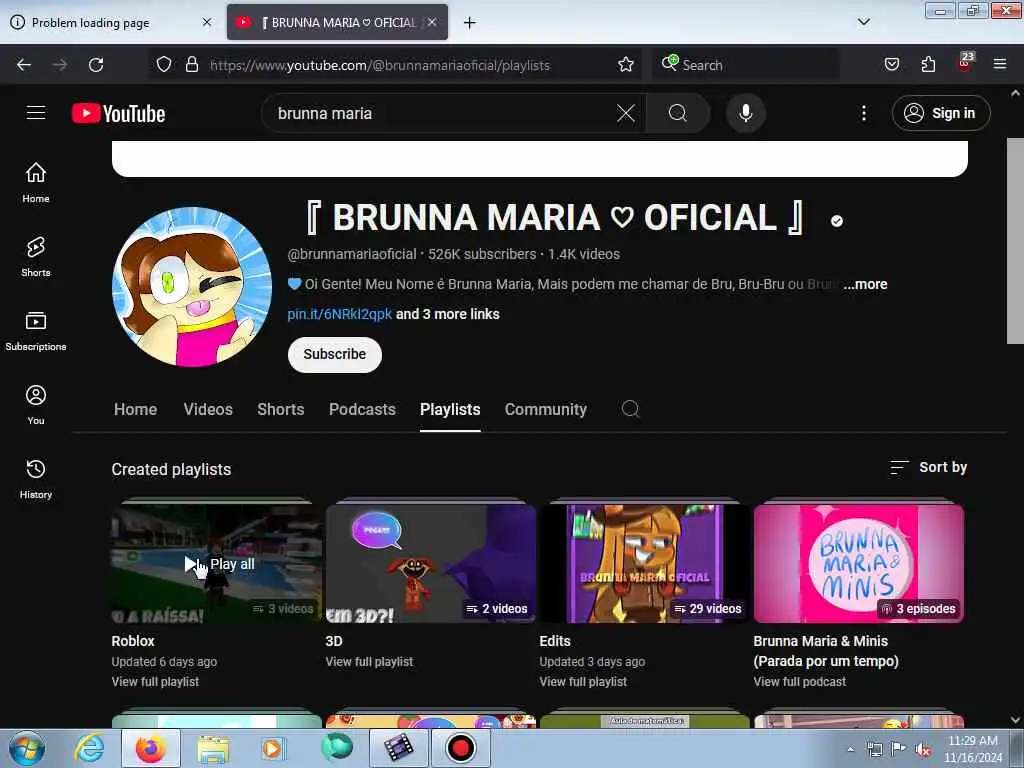
Task: List all tabs dropdown arrow
Action: (863, 22)
